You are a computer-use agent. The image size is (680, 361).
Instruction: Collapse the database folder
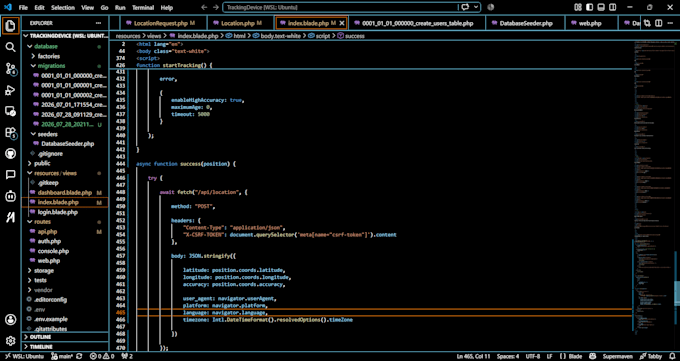[65, 46]
